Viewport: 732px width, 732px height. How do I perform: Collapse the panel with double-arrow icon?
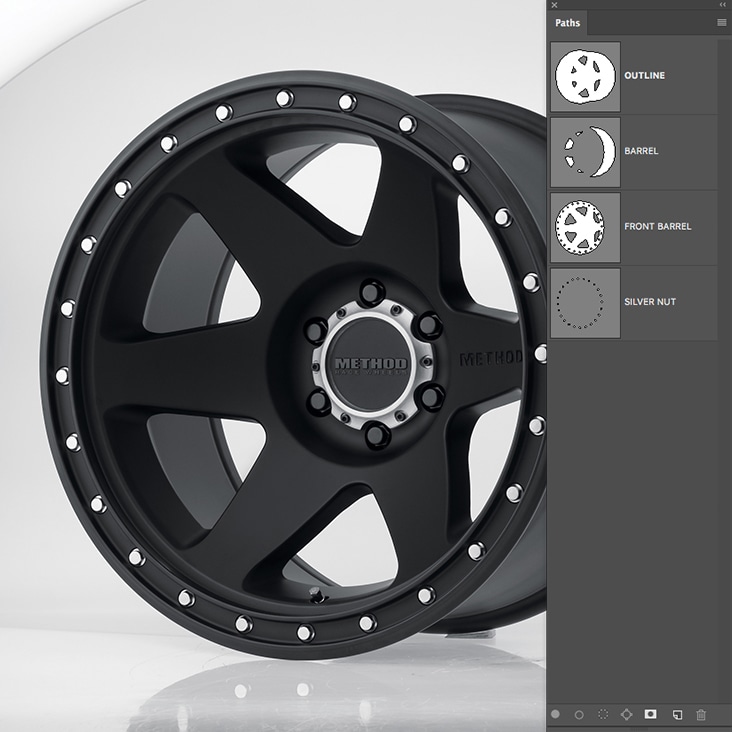click(722, 5)
